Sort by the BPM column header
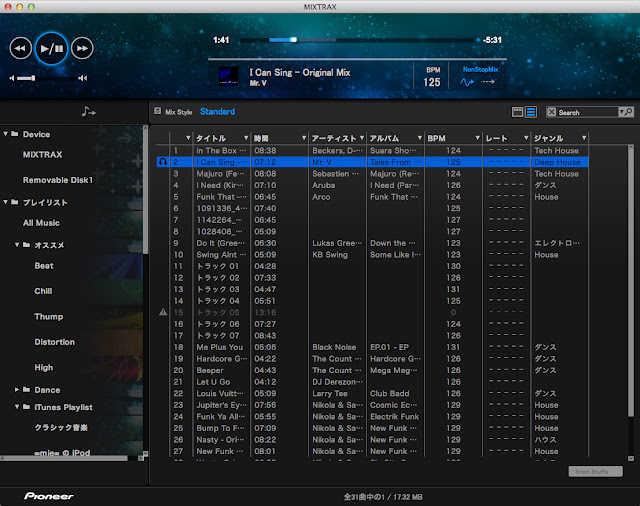640x506 pixels. [x=436, y=138]
